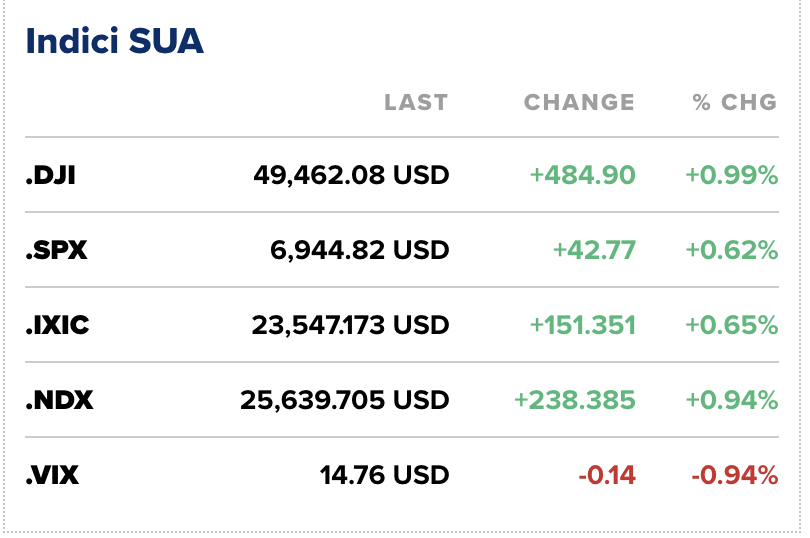Screen dimensions: 810x538
Task: Open the .DJI index symbol
Action: pos(51,176)
